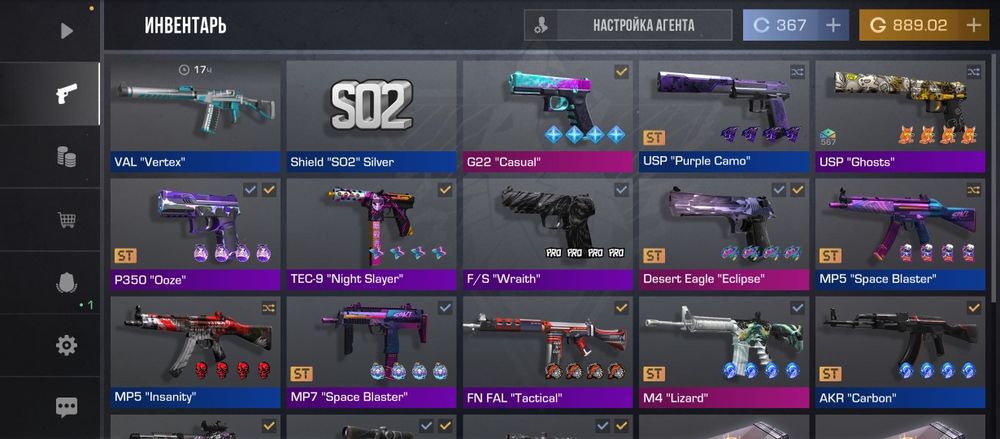Toggle gold checkmark on AKR "Carbon"
Image resolution: width=1000 pixels, height=439 pixels.
pos(974,308)
